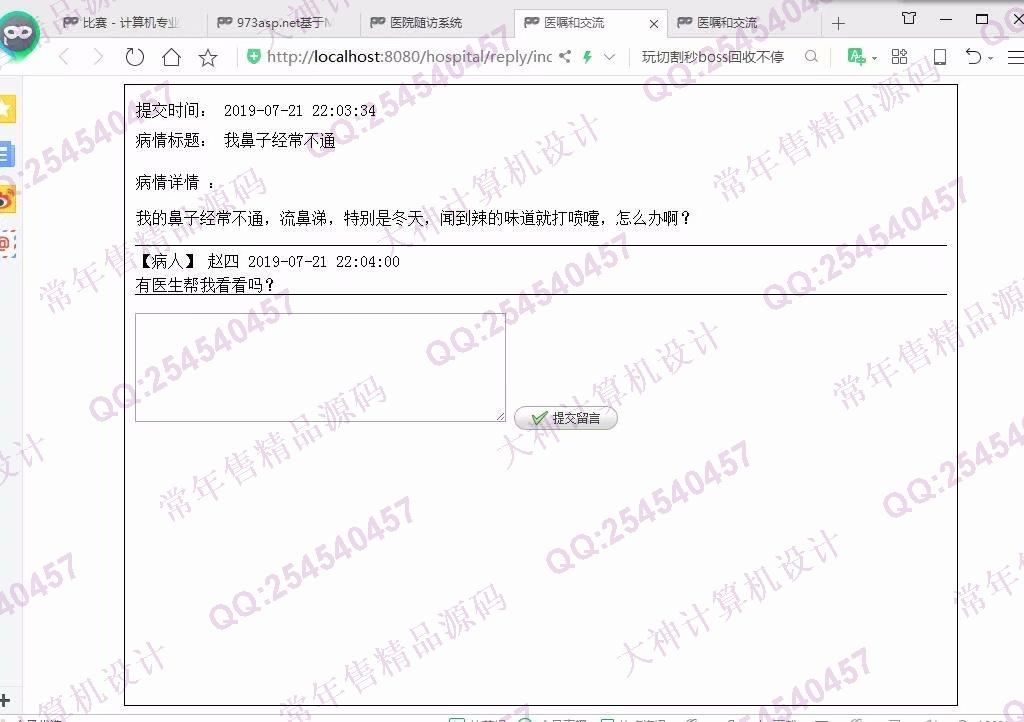
Task: Click the 【病人】 role tag
Action: (x=167, y=262)
